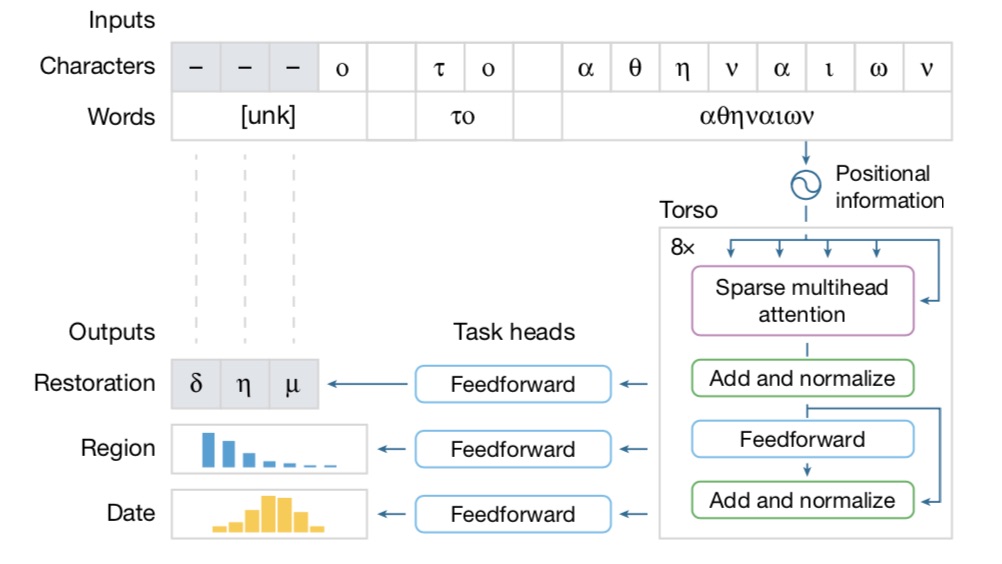1002x564 pixels.
Task: Click the Sparse multihead attention box
Action: pos(802,301)
